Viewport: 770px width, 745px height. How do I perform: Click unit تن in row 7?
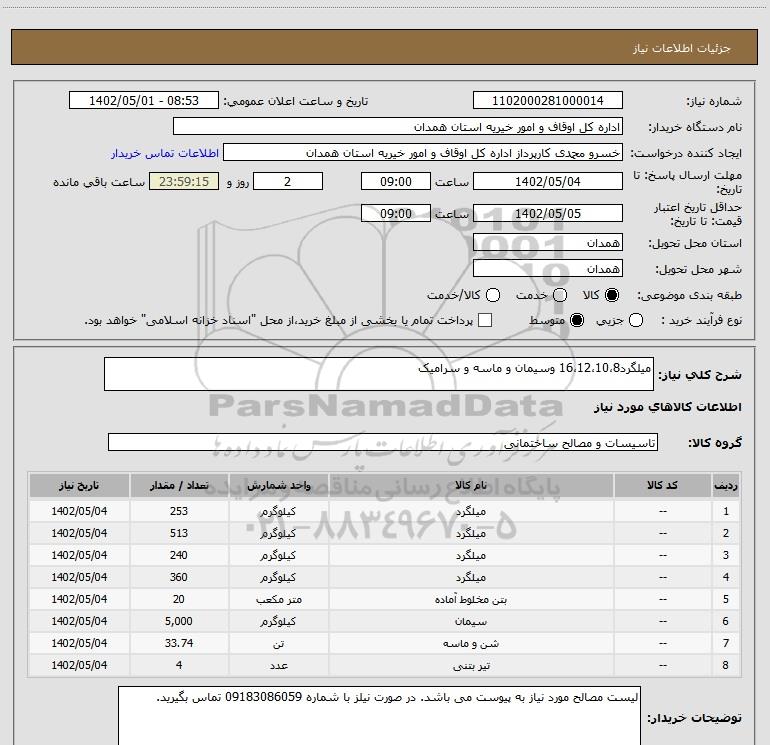pyautogui.click(x=278, y=643)
